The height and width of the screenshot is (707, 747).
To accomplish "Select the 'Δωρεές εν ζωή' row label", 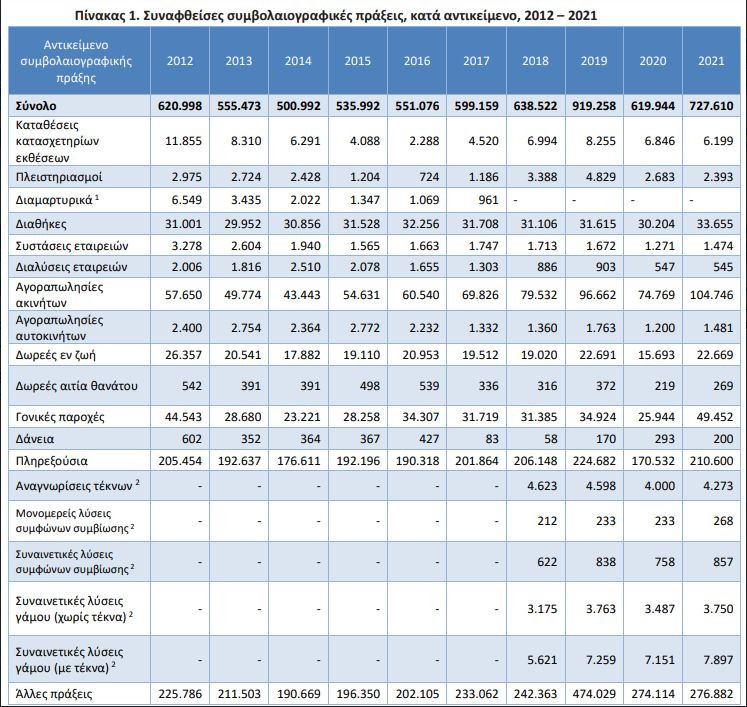I will [55, 355].
